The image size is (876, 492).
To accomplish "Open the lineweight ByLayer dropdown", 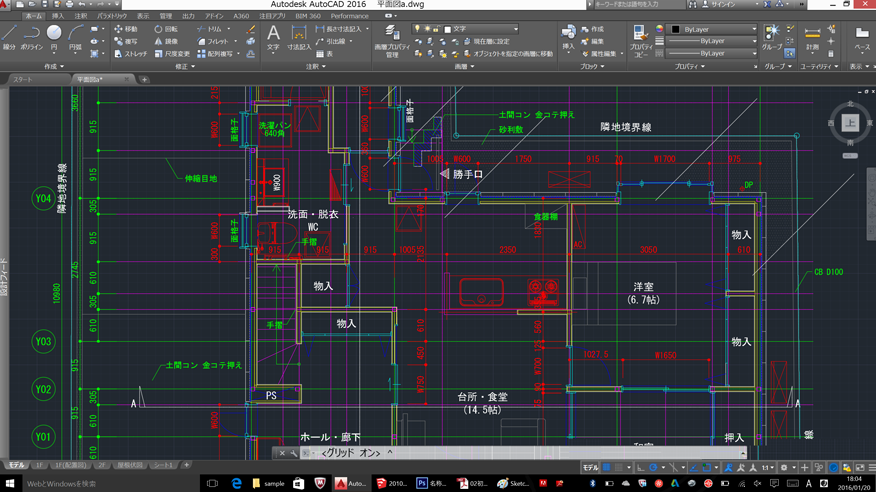I will tap(713, 41).
